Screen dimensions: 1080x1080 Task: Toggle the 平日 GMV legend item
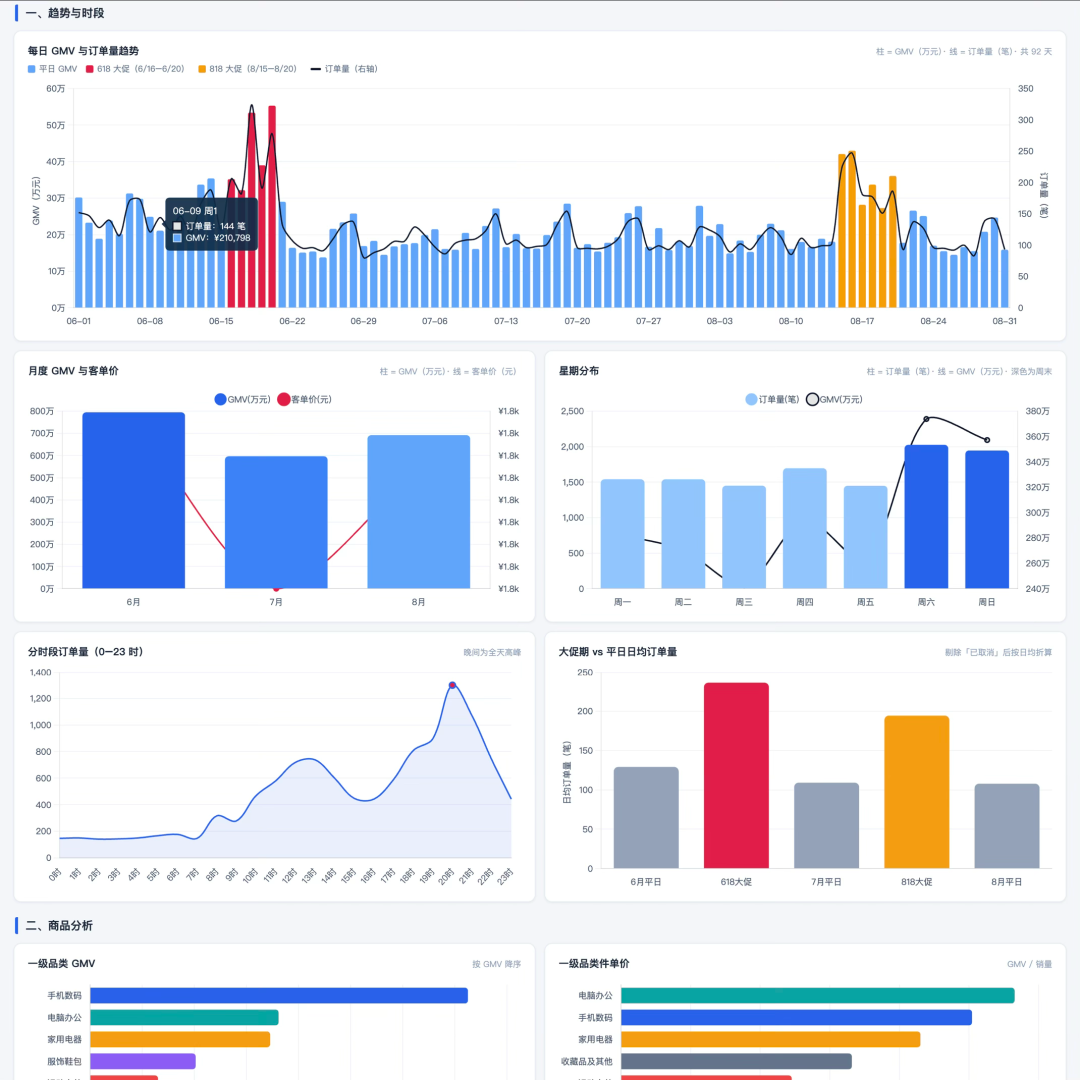tap(52, 69)
